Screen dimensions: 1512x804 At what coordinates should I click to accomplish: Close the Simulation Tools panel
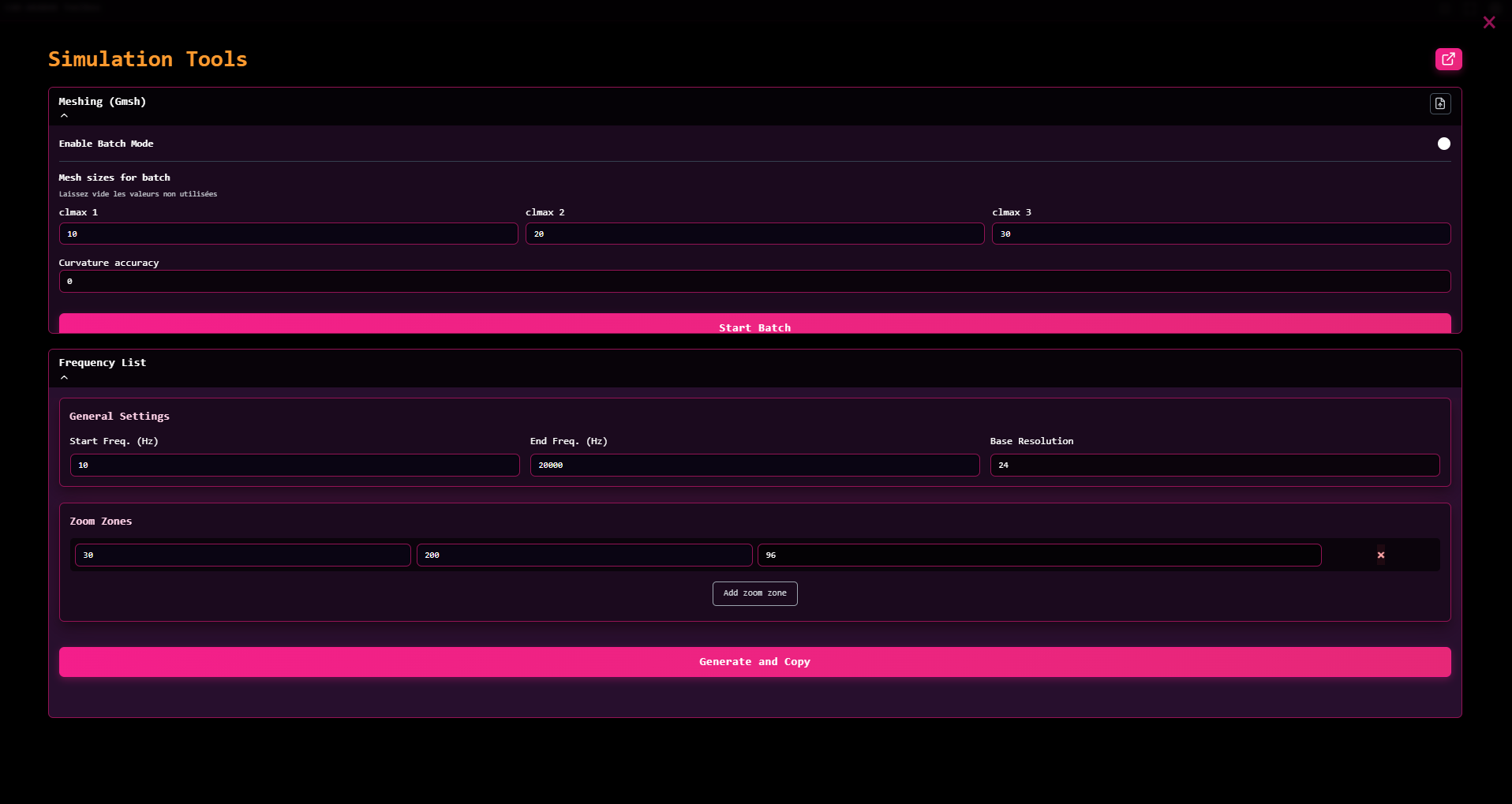[x=1488, y=23]
